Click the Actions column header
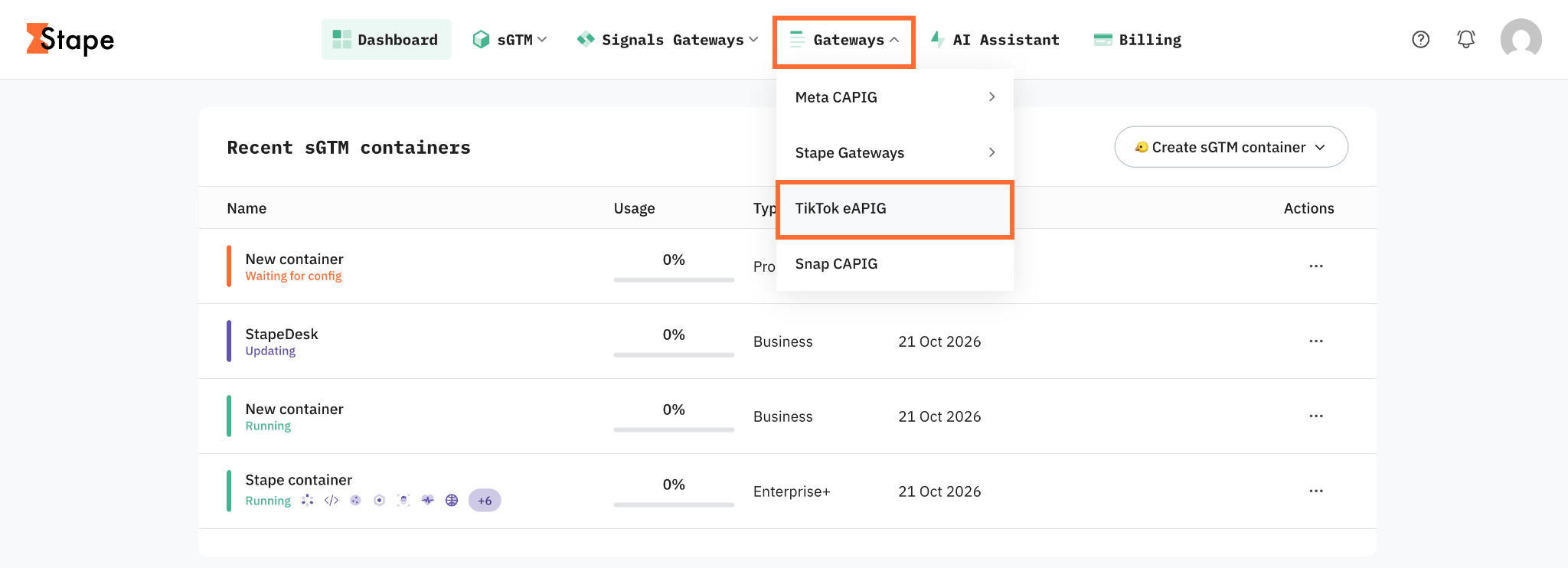The width and height of the screenshot is (1568, 568). pos(1308,208)
